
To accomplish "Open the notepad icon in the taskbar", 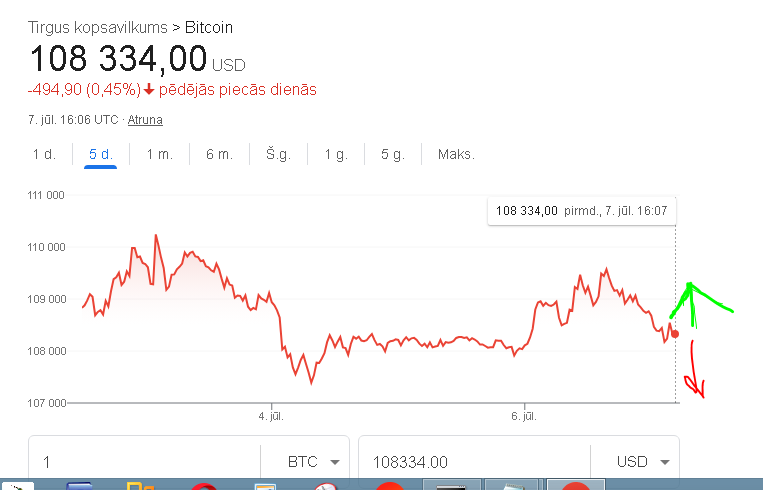I will click(511, 485).
